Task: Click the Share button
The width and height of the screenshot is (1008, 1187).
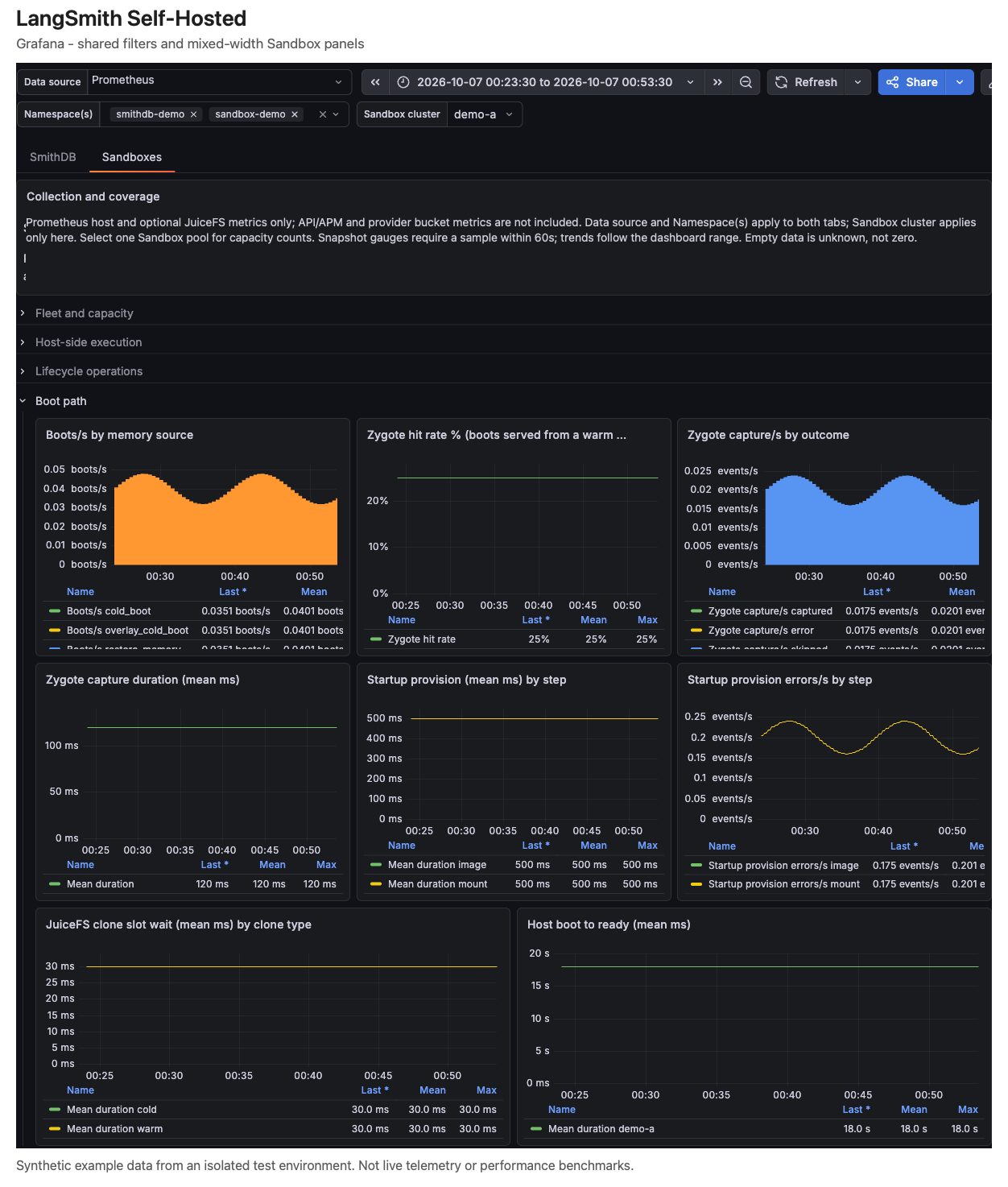Action: tap(912, 82)
